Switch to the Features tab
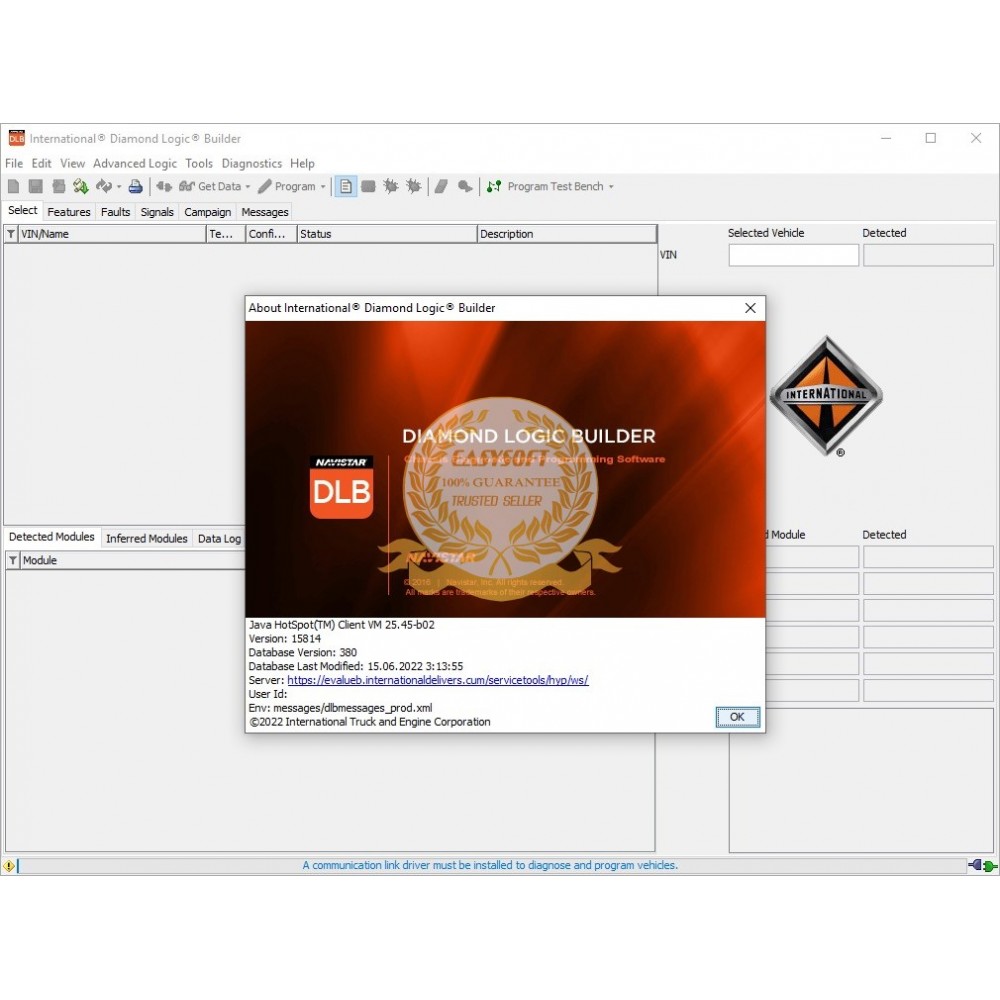 tap(69, 212)
